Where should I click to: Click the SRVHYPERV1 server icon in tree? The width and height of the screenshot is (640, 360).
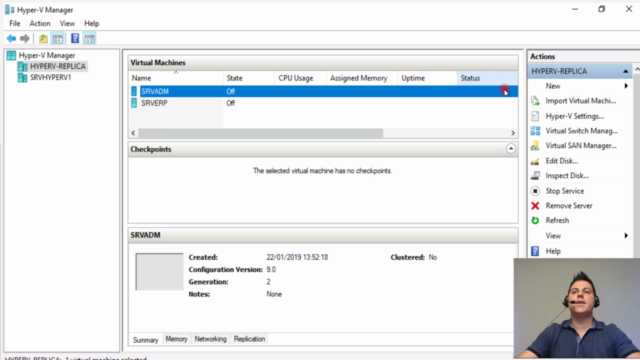point(22,78)
